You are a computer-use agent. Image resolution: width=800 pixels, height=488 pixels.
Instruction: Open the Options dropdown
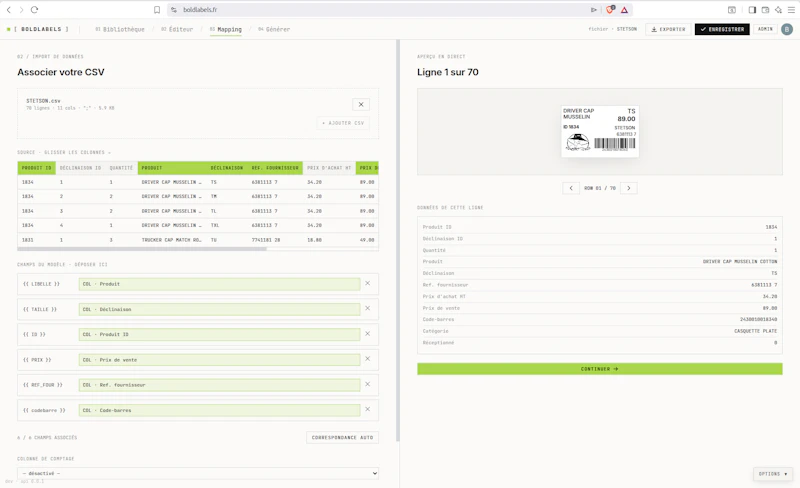772,474
